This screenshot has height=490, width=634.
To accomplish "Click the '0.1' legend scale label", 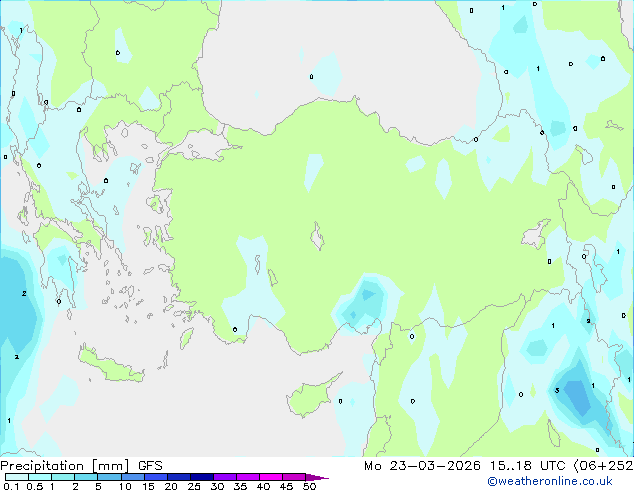I will point(11,486).
